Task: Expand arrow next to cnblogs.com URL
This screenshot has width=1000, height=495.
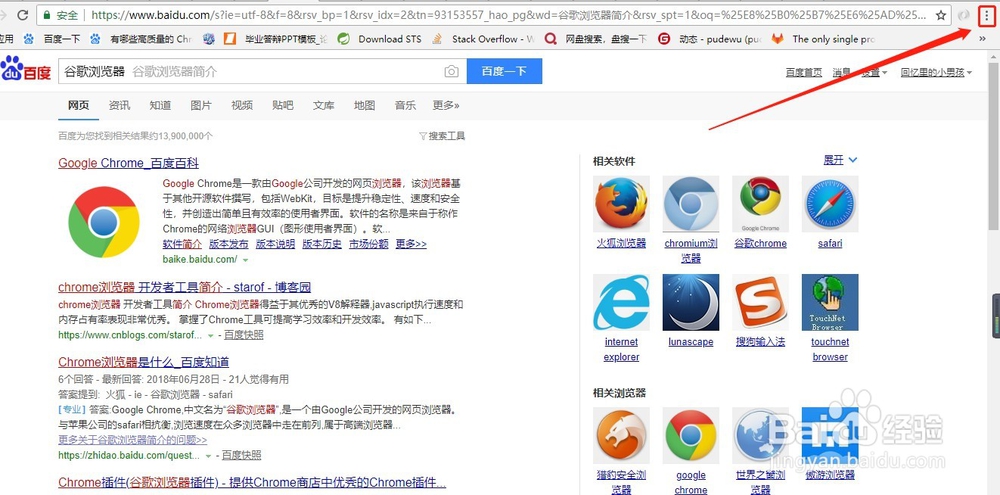Action: pos(210,335)
